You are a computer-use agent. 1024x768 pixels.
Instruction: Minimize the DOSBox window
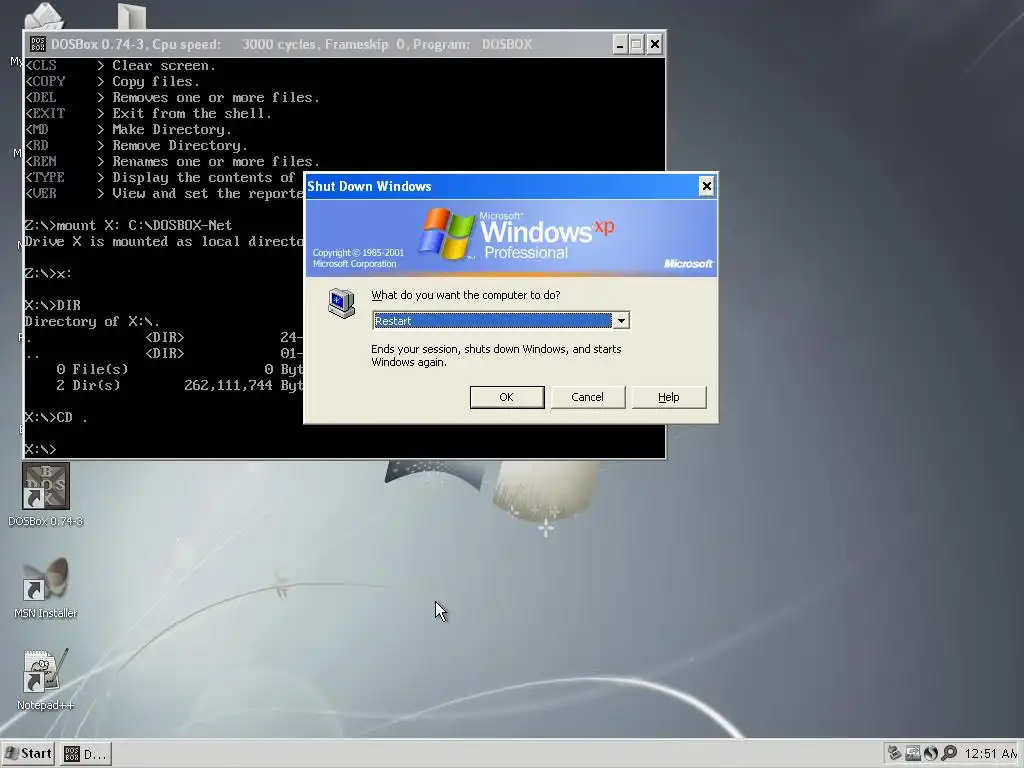click(x=620, y=44)
